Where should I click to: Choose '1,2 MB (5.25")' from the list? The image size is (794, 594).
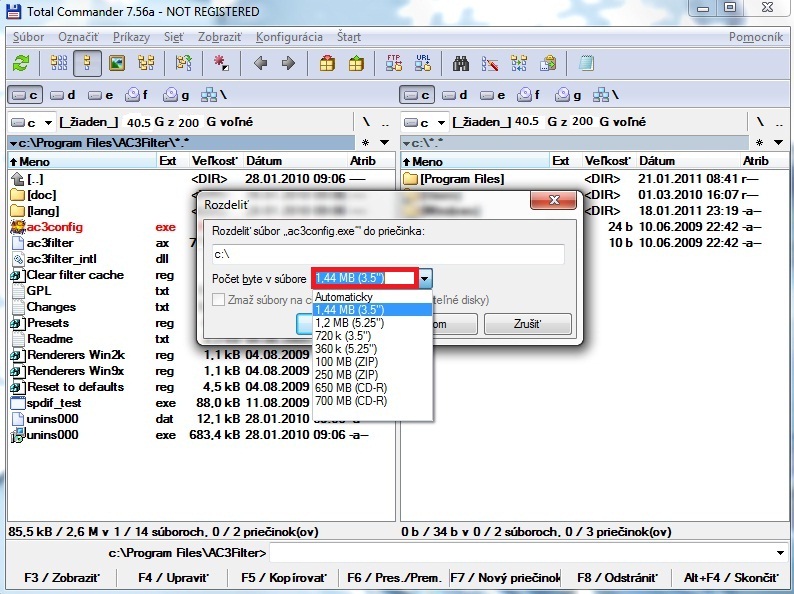point(373,323)
